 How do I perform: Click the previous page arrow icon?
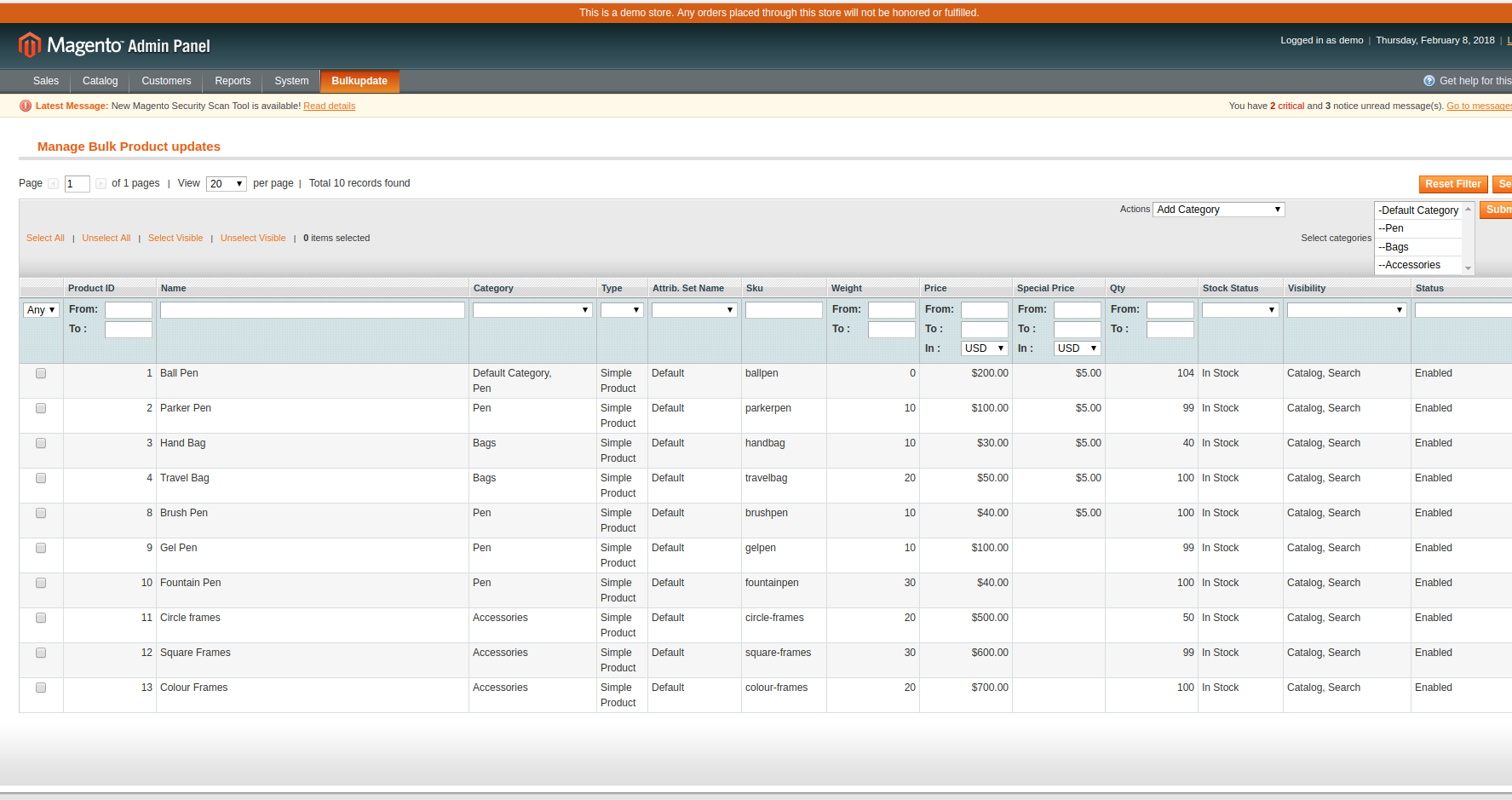pos(54,184)
